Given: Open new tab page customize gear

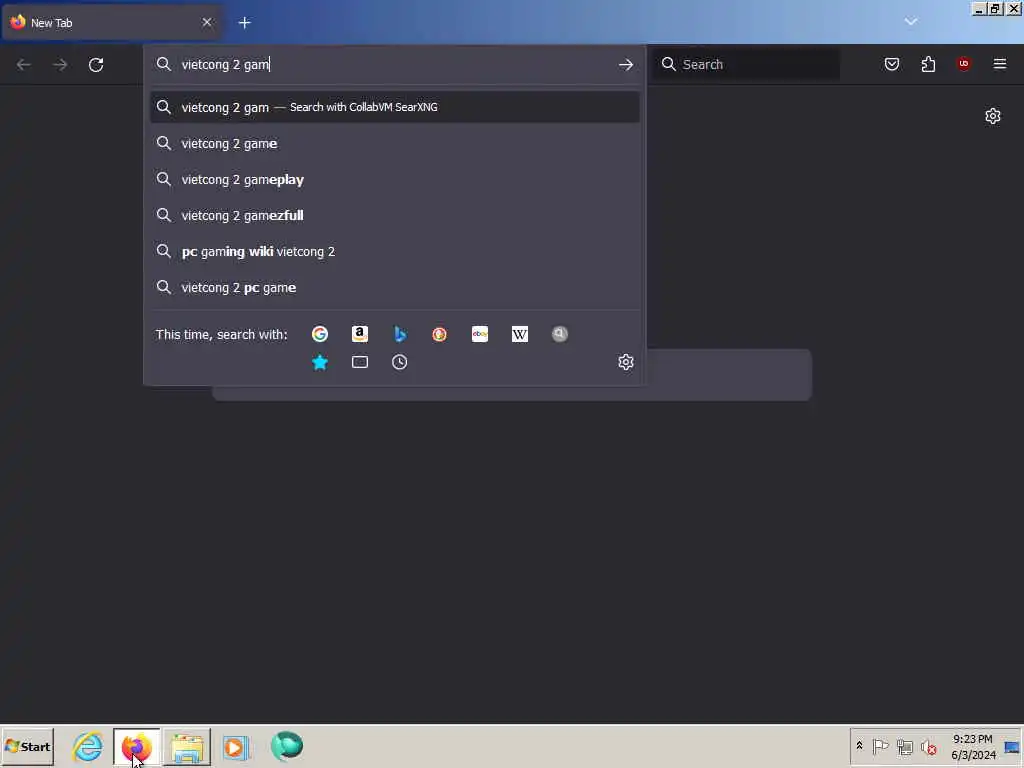Looking at the screenshot, I should click(x=993, y=116).
